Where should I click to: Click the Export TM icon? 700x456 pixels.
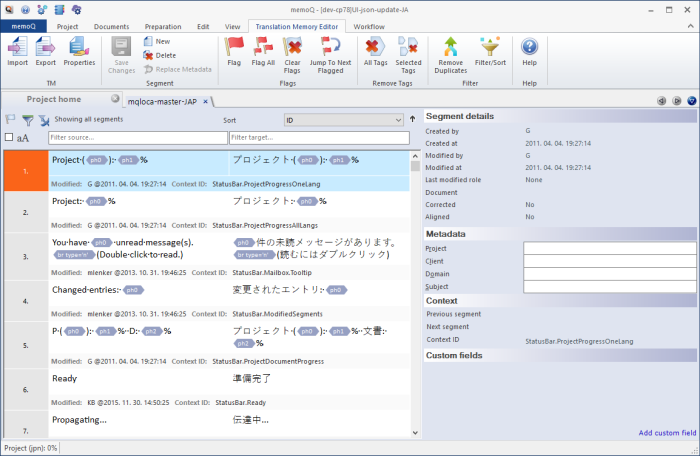pos(46,51)
